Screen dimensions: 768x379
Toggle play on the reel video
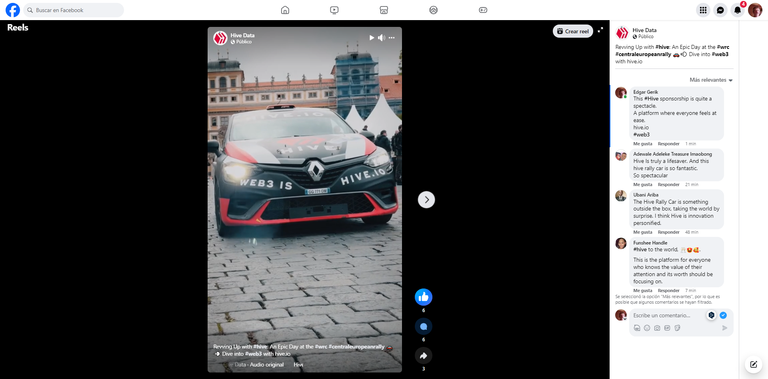(371, 38)
